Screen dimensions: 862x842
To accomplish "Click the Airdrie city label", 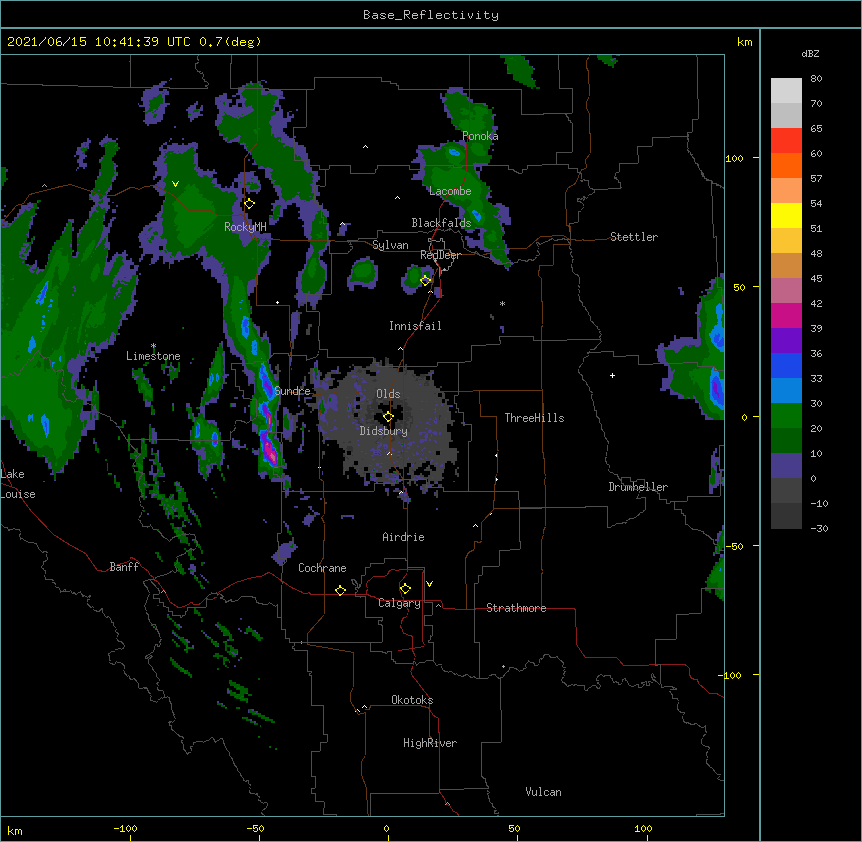I will pos(403,537).
